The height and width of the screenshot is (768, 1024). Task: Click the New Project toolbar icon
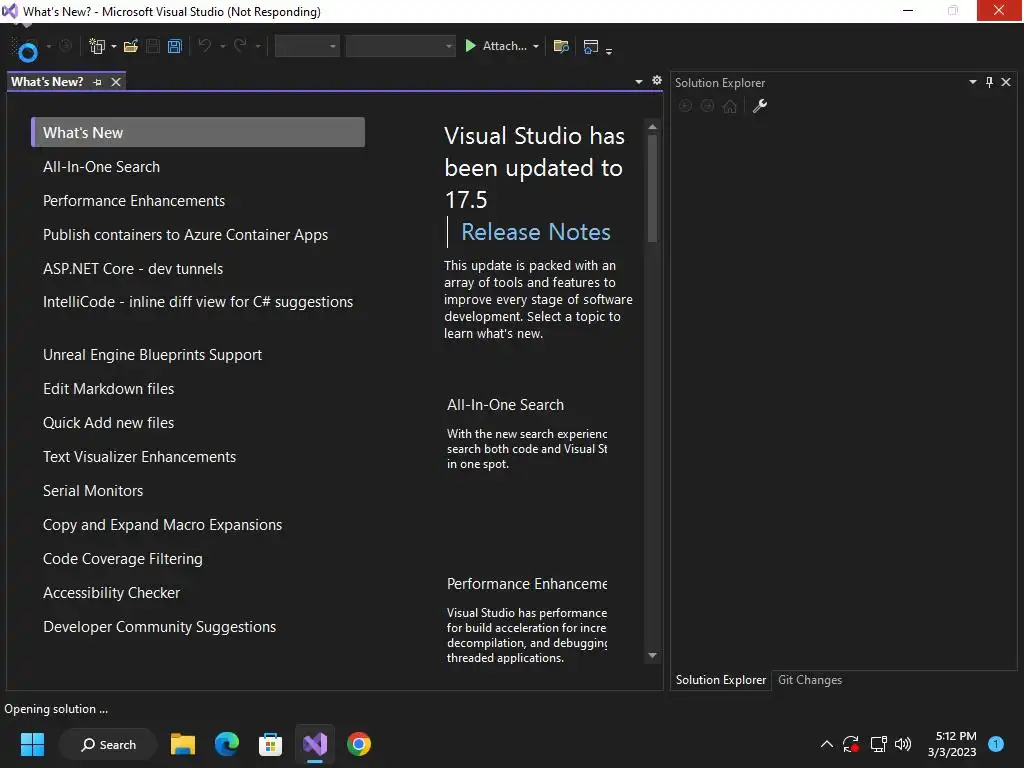97,46
